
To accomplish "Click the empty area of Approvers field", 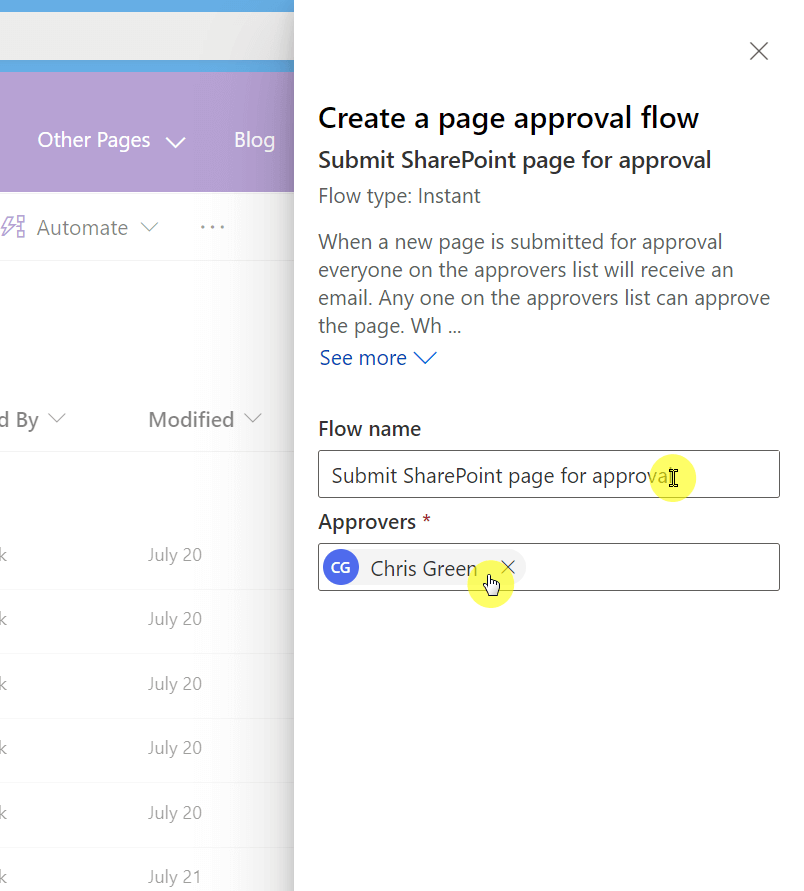I will click(x=652, y=567).
